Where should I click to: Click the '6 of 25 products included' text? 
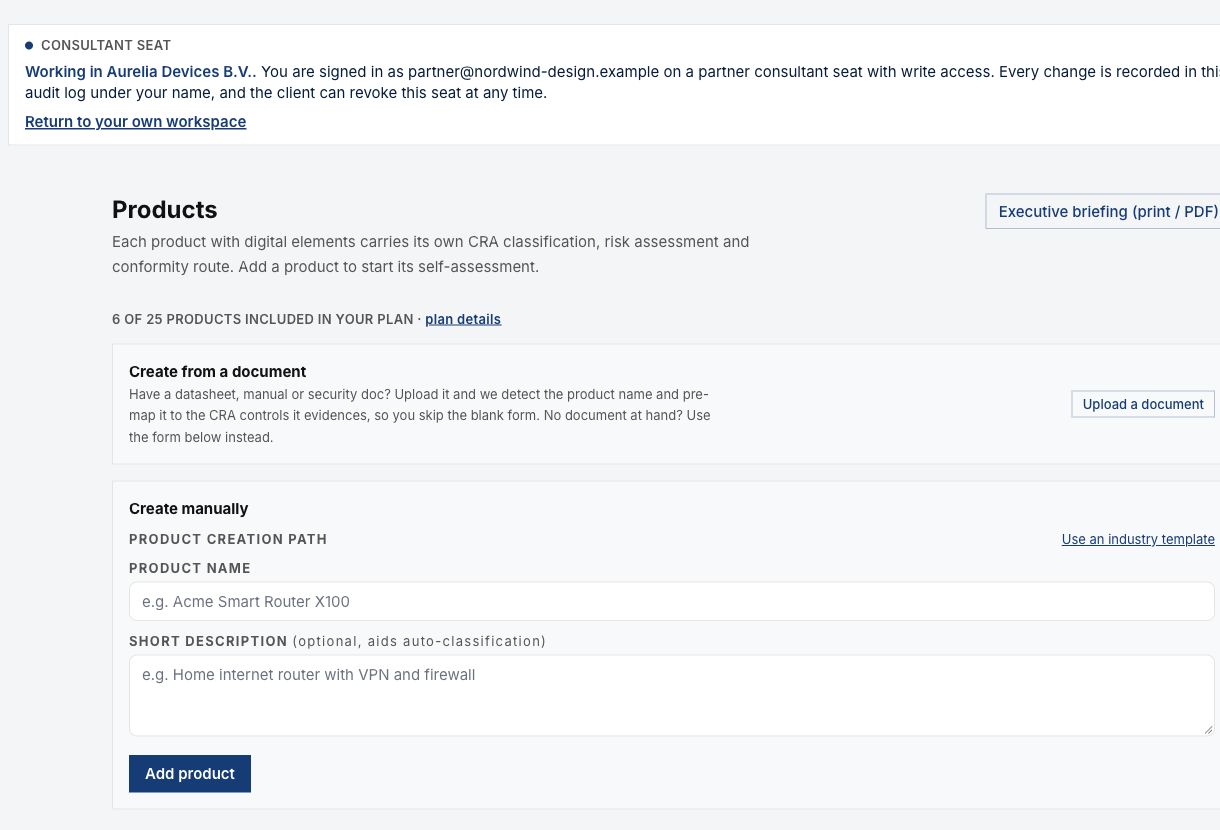(263, 319)
